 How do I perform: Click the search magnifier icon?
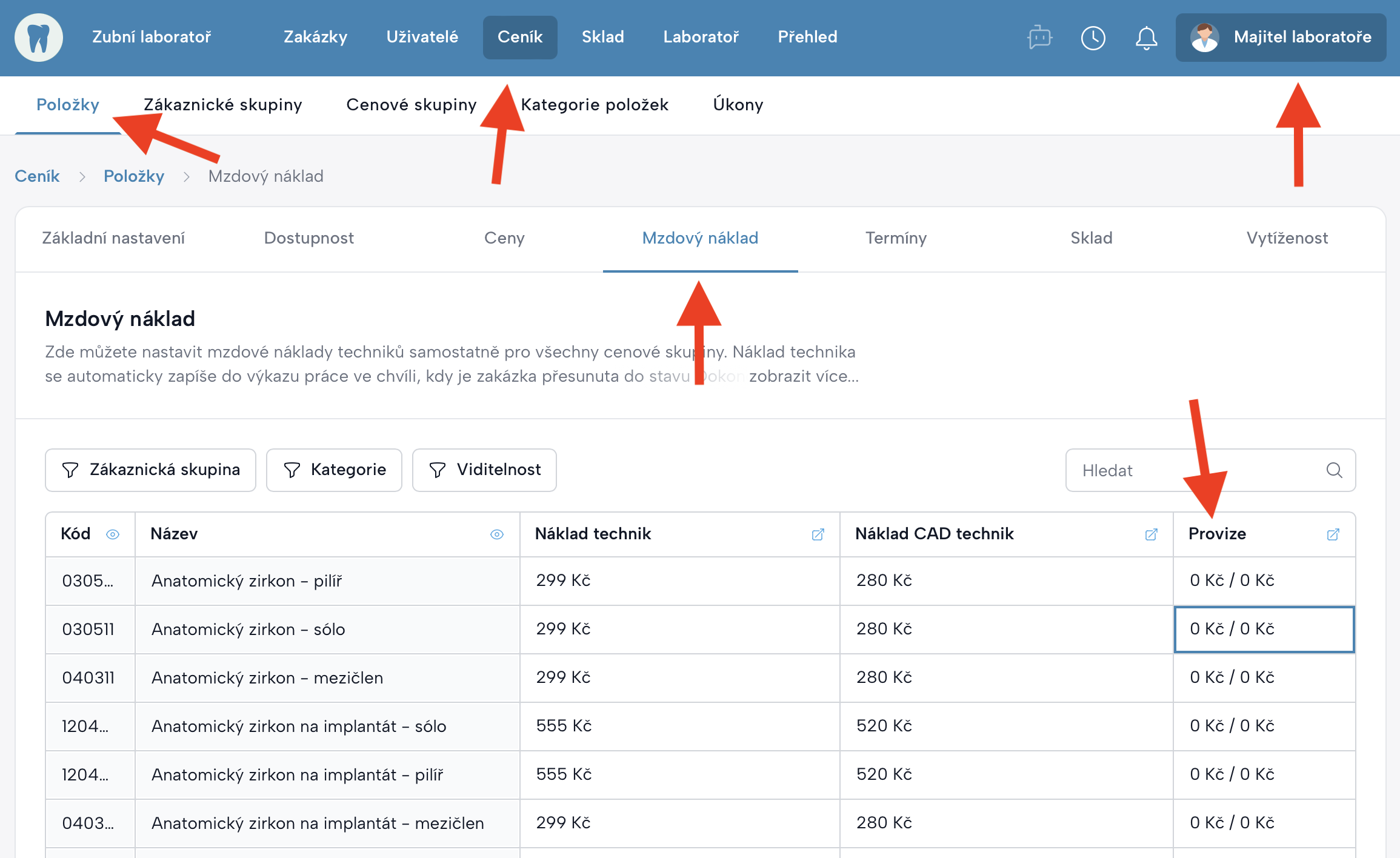1334,470
